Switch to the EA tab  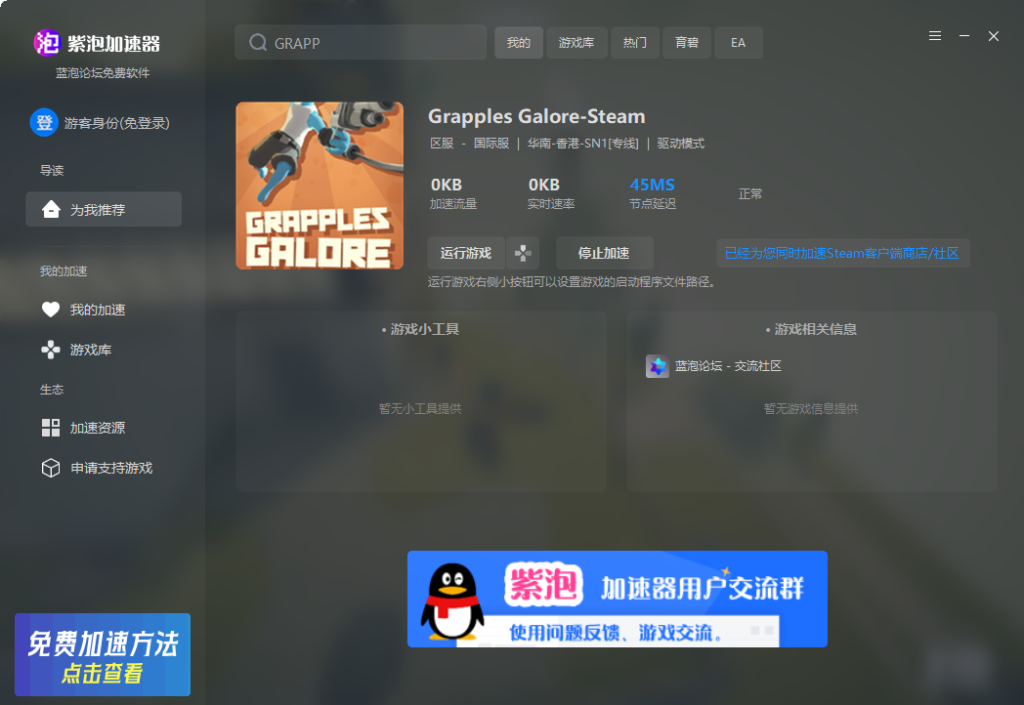(x=738, y=42)
